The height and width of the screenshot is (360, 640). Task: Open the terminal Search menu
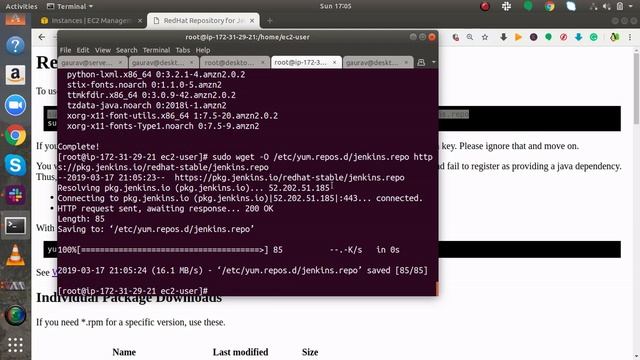[127, 50]
